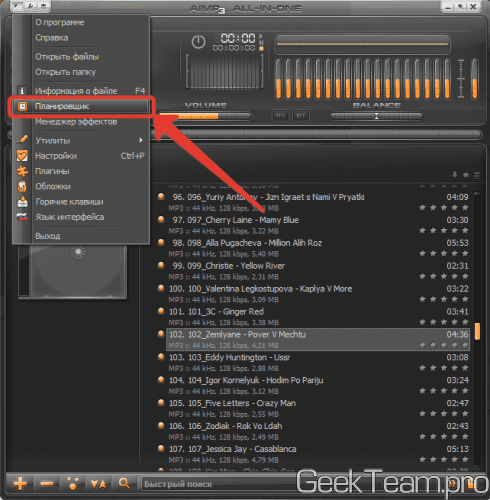Image resolution: width=490 pixels, height=500 pixels.
Task: Open Менеджер эффектов menu entry
Action: coord(76,122)
